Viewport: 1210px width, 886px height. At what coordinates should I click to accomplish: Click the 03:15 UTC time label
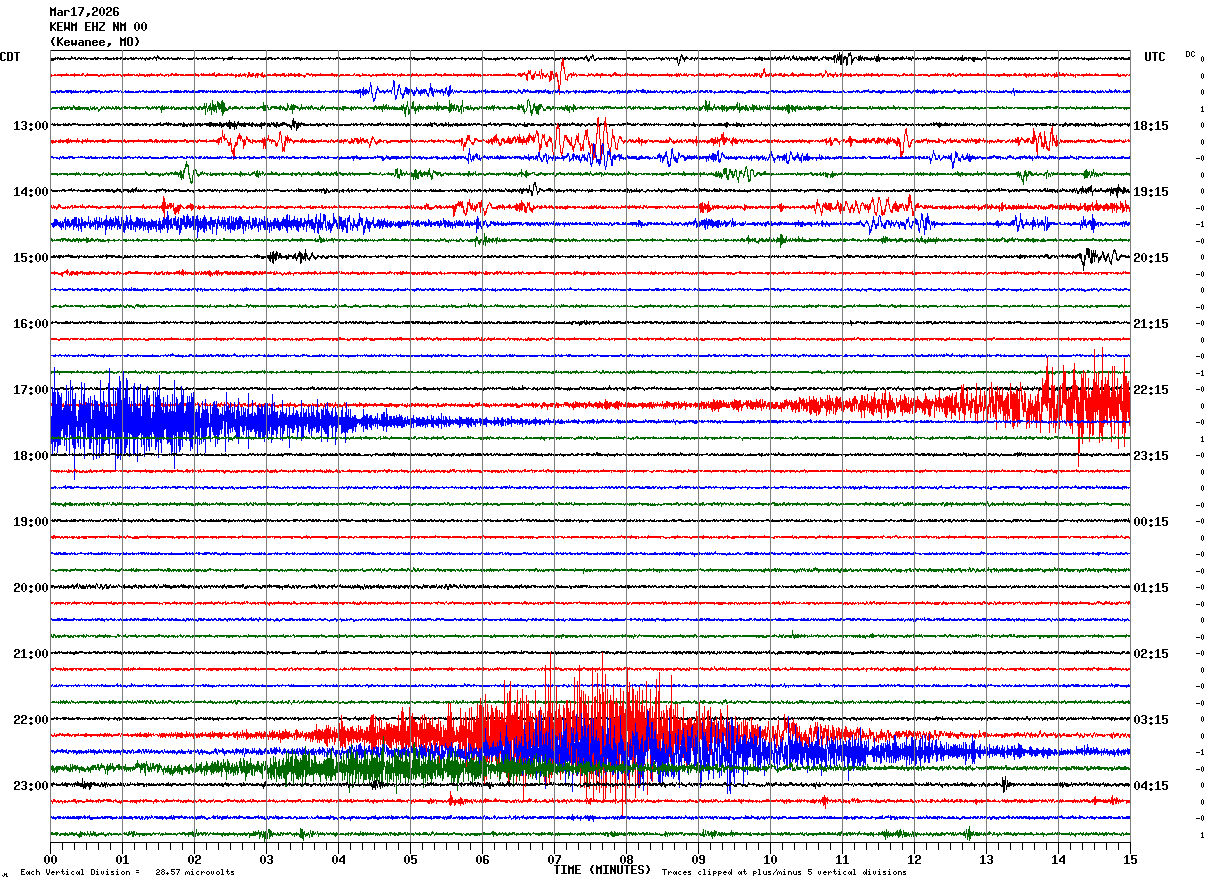[1151, 719]
